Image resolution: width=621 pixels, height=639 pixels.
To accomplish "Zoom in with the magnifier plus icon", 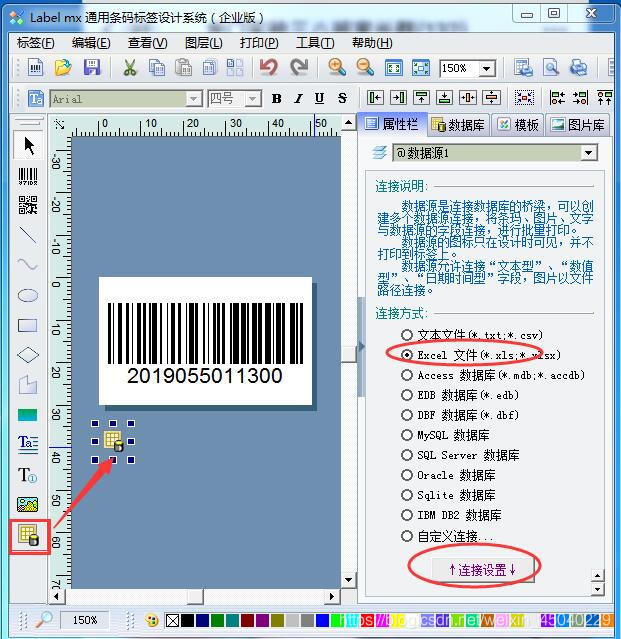I will point(337,68).
